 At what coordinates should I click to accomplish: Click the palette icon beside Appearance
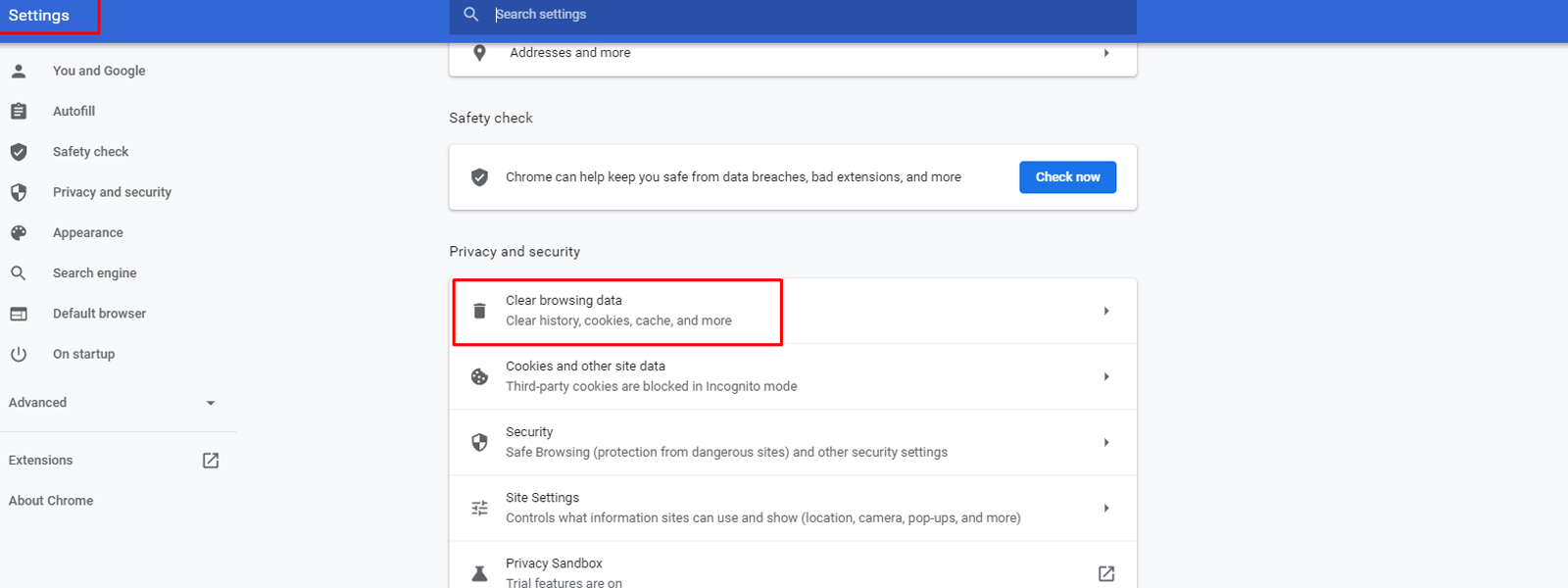coord(19,232)
